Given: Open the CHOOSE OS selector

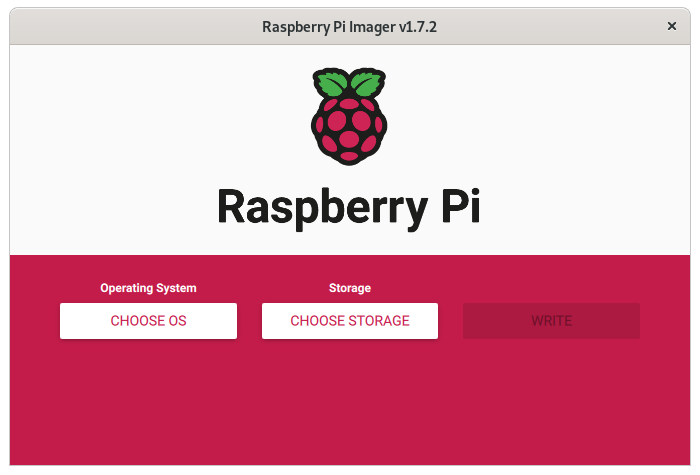Looking at the screenshot, I should (x=148, y=321).
